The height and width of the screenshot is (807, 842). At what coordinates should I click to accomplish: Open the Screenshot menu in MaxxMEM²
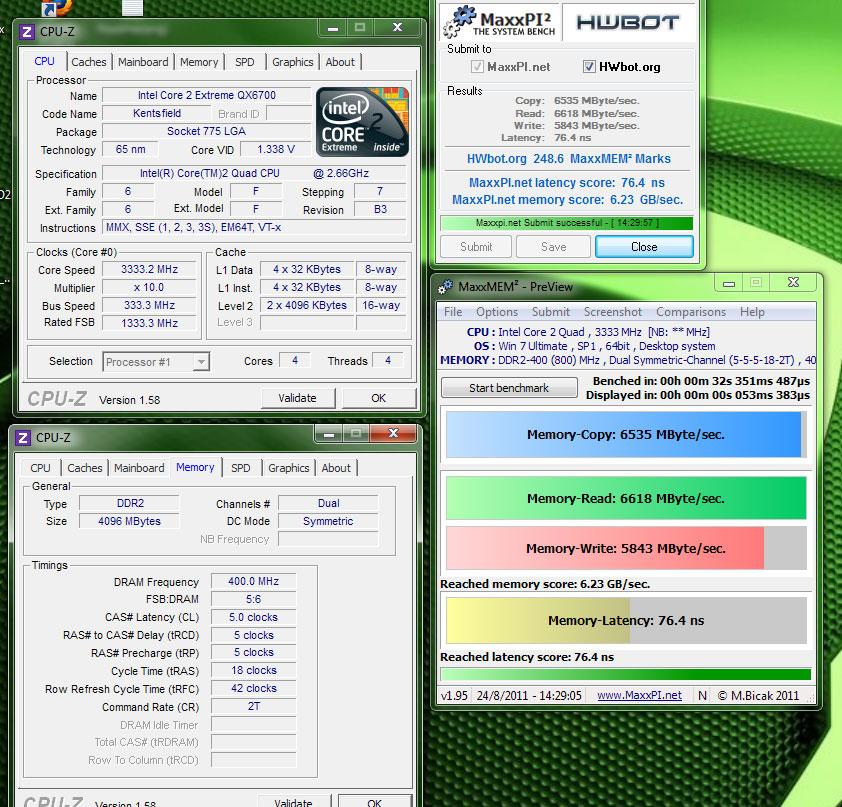613,312
